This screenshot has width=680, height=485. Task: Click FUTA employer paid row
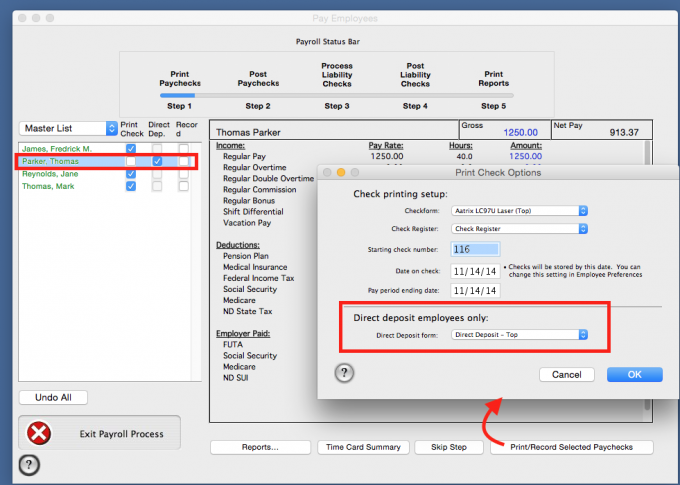233,344
